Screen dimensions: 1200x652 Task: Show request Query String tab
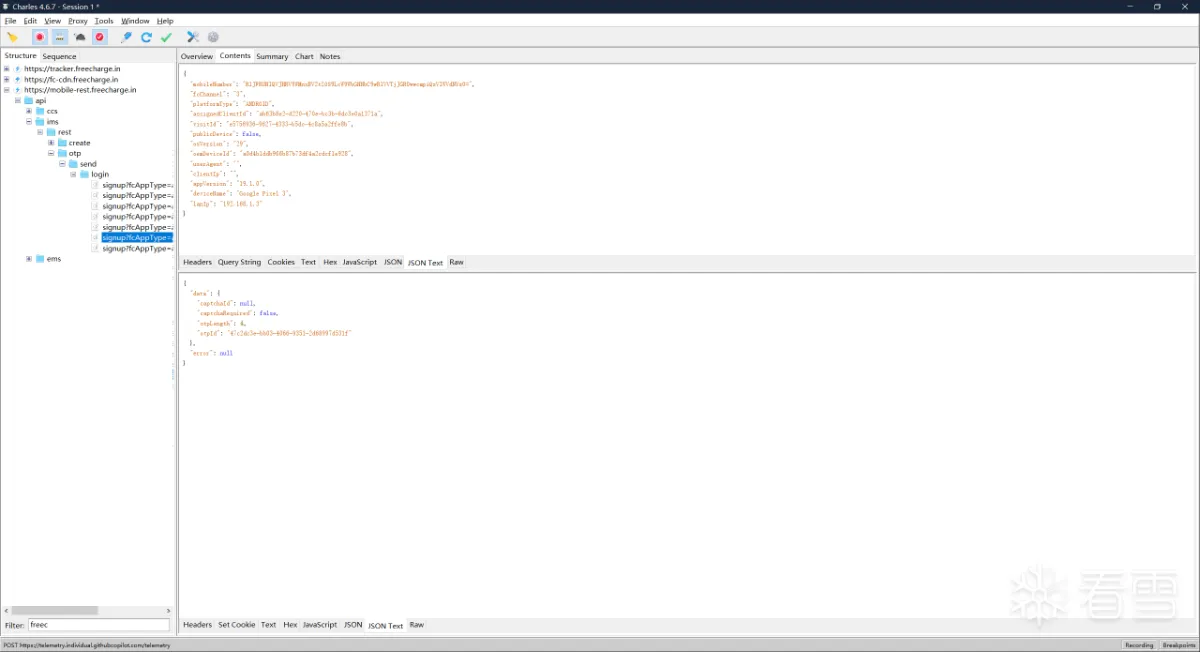[x=239, y=262]
